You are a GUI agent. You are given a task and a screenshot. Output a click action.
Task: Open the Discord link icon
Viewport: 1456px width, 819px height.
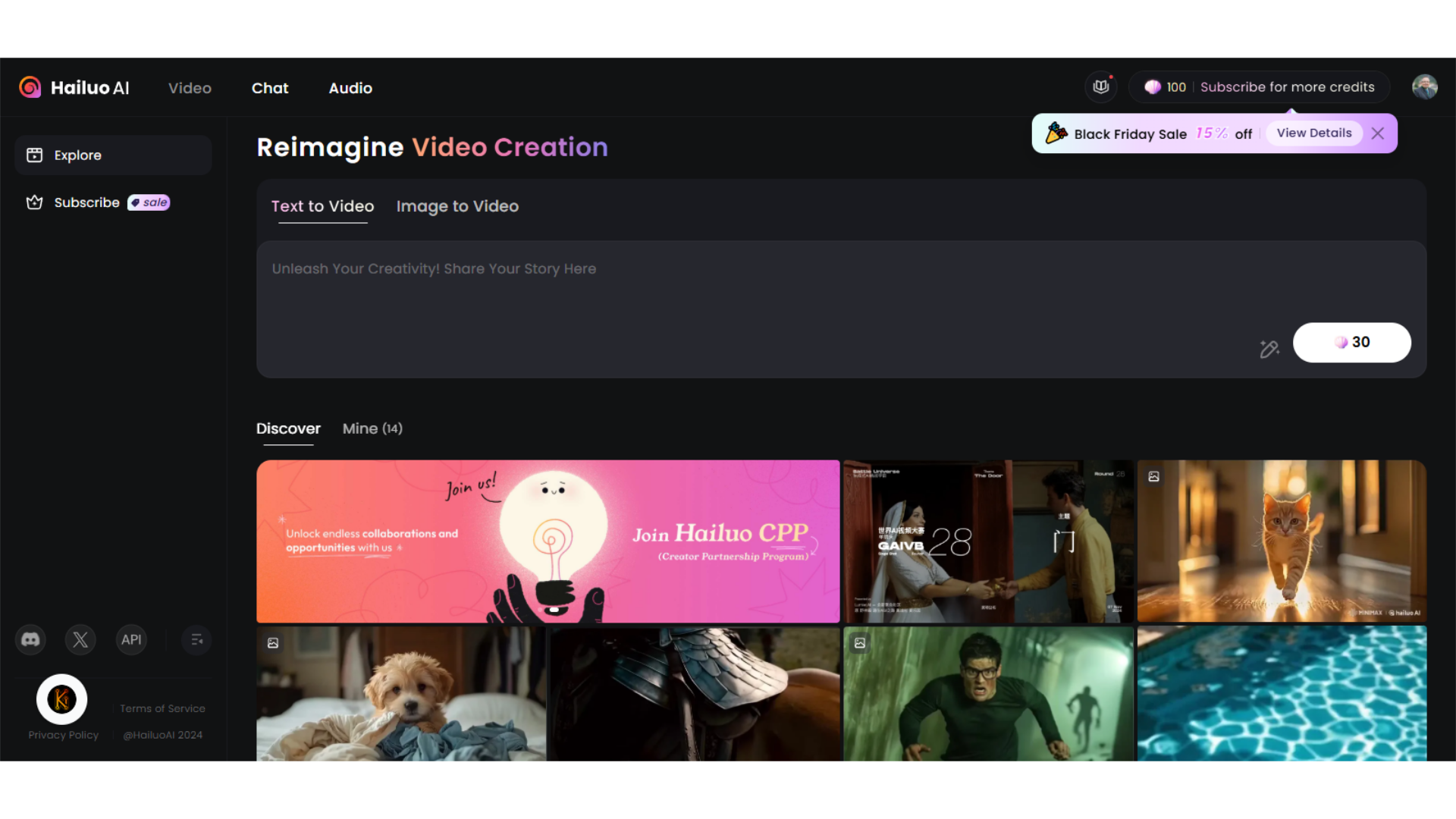(30, 640)
